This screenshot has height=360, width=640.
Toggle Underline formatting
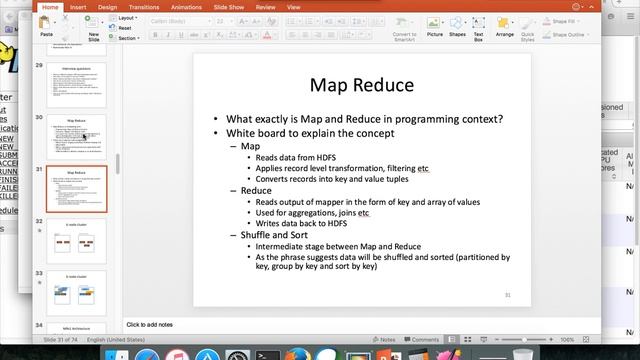tap(181, 36)
